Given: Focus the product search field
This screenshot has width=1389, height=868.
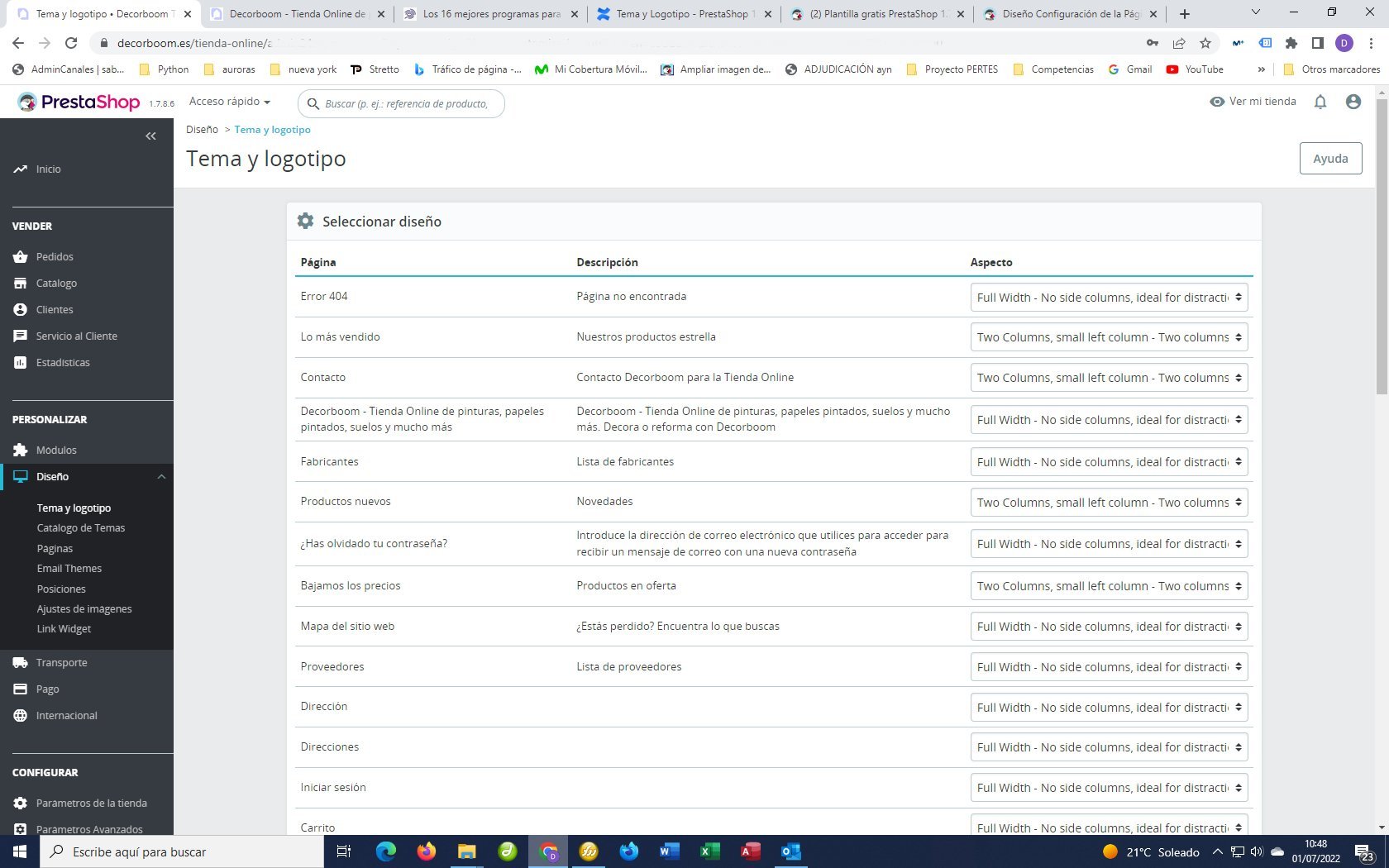Looking at the screenshot, I should tap(401, 103).
